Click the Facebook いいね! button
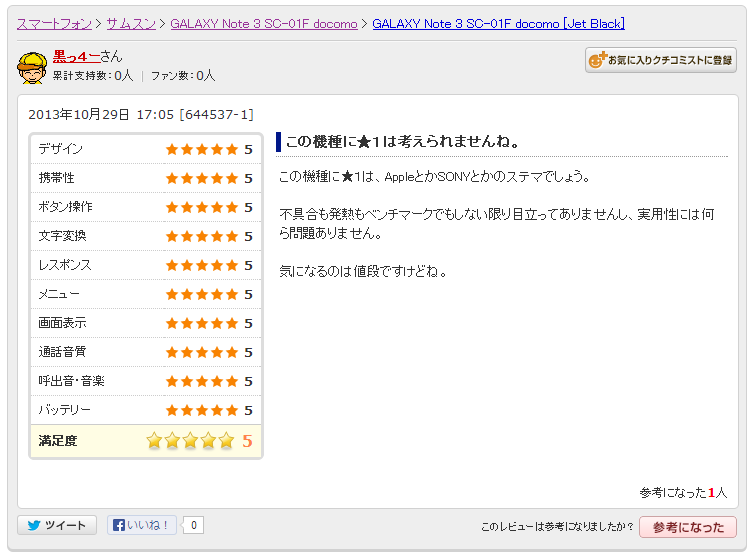This screenshot has height=557, width=754. (x=141, y=525)
